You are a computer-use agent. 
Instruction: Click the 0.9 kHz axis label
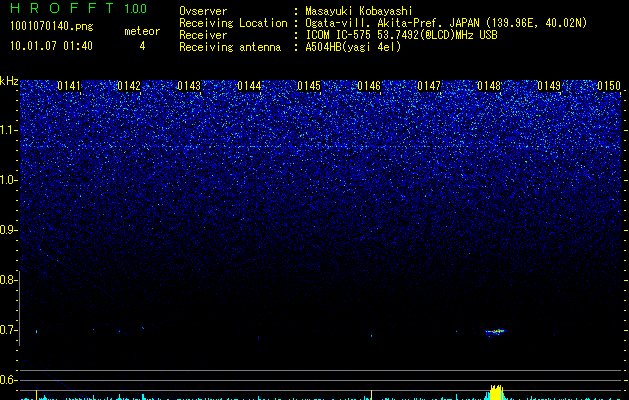pos(8,230)
